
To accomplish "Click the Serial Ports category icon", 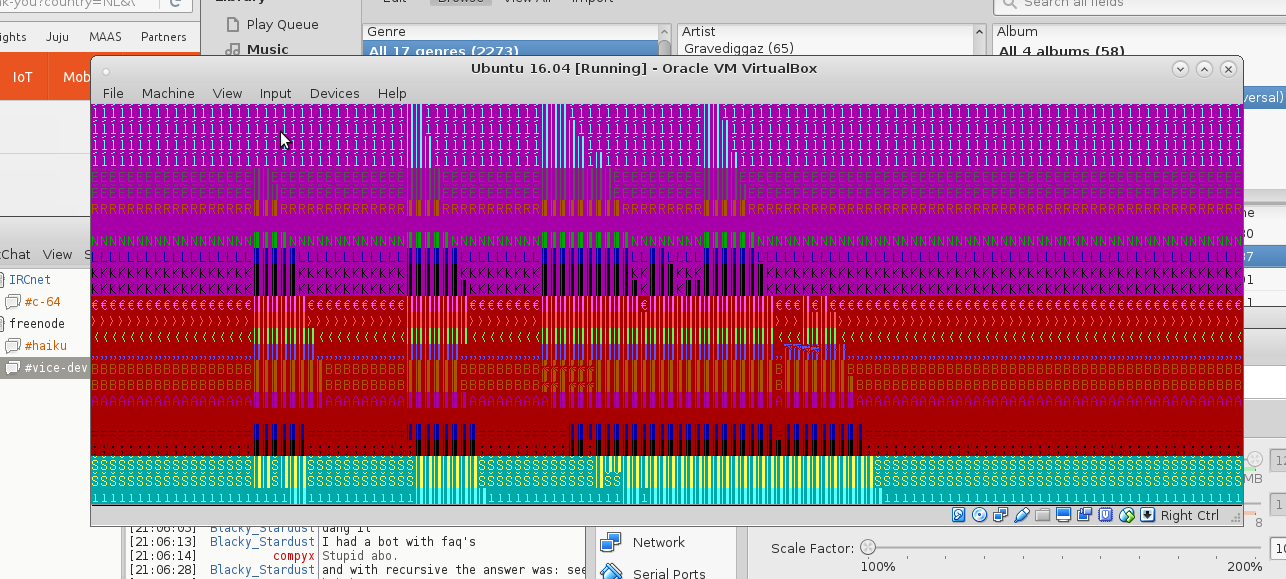I will 610,573.
